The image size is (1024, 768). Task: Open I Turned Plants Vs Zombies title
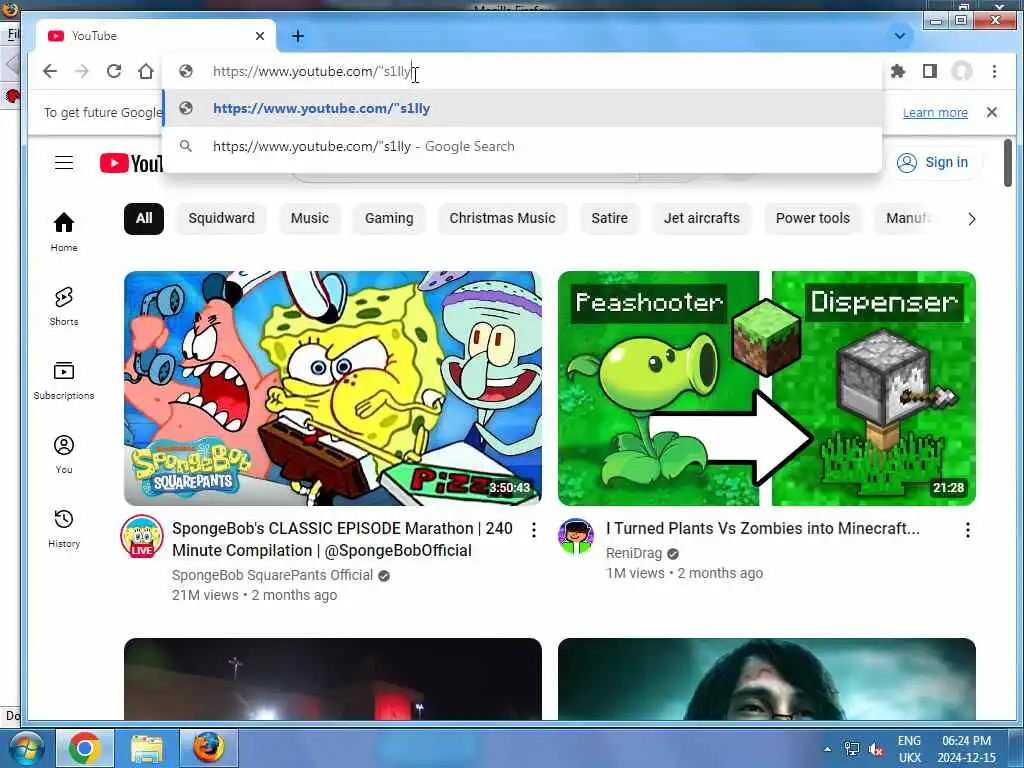[763, 528]
